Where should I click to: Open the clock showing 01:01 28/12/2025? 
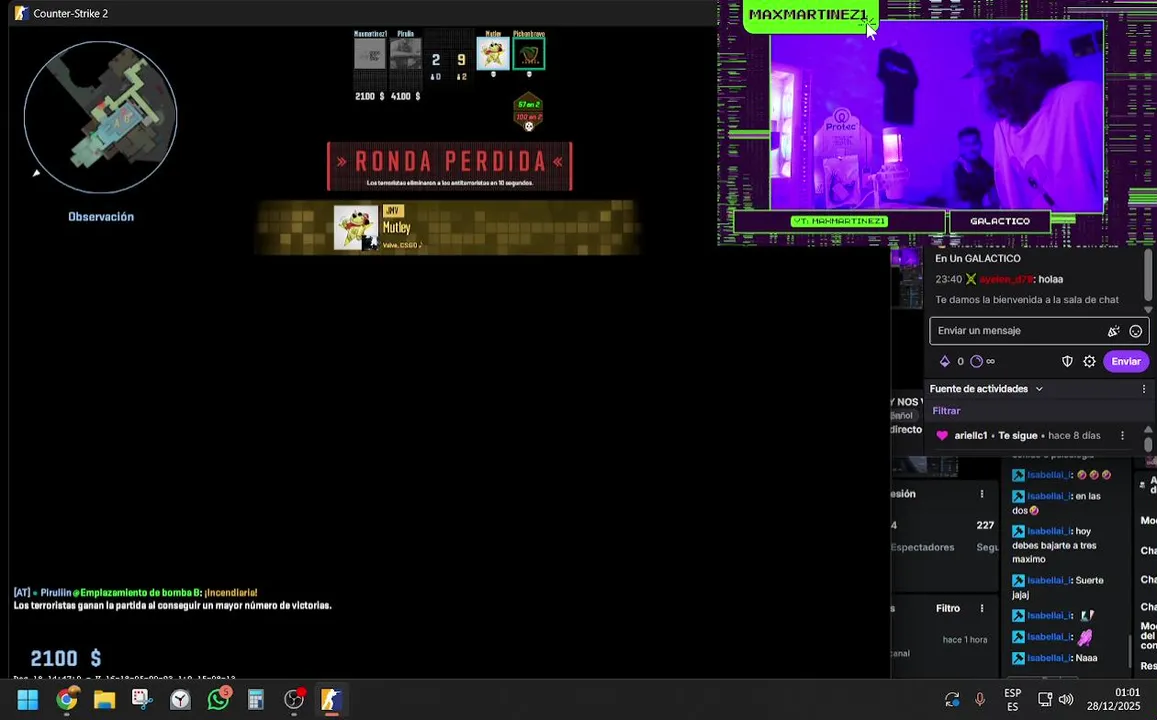coord(1113,699)
